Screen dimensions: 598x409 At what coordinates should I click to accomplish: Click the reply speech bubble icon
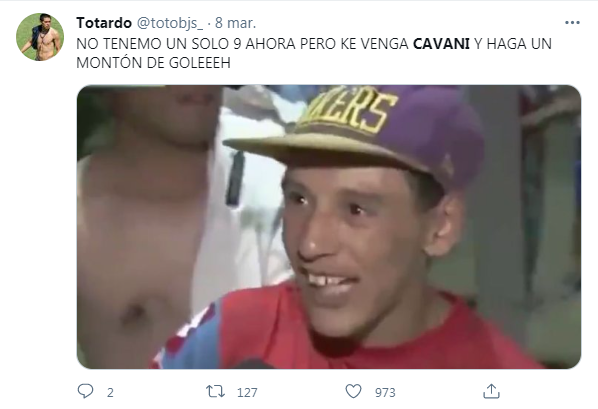click(x=85, y=391)
